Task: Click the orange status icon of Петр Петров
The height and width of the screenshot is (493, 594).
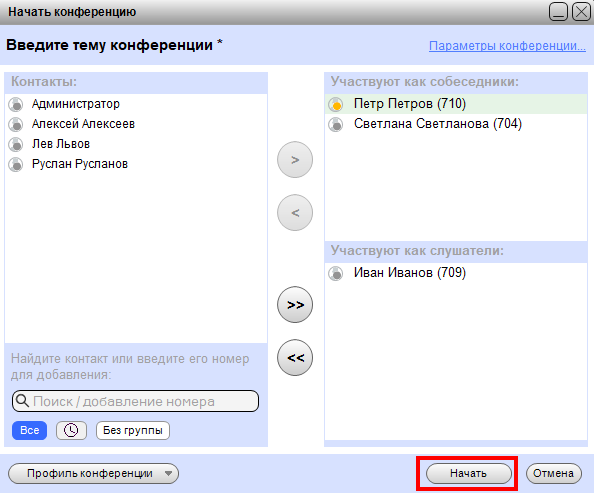Action: point(336,104)
